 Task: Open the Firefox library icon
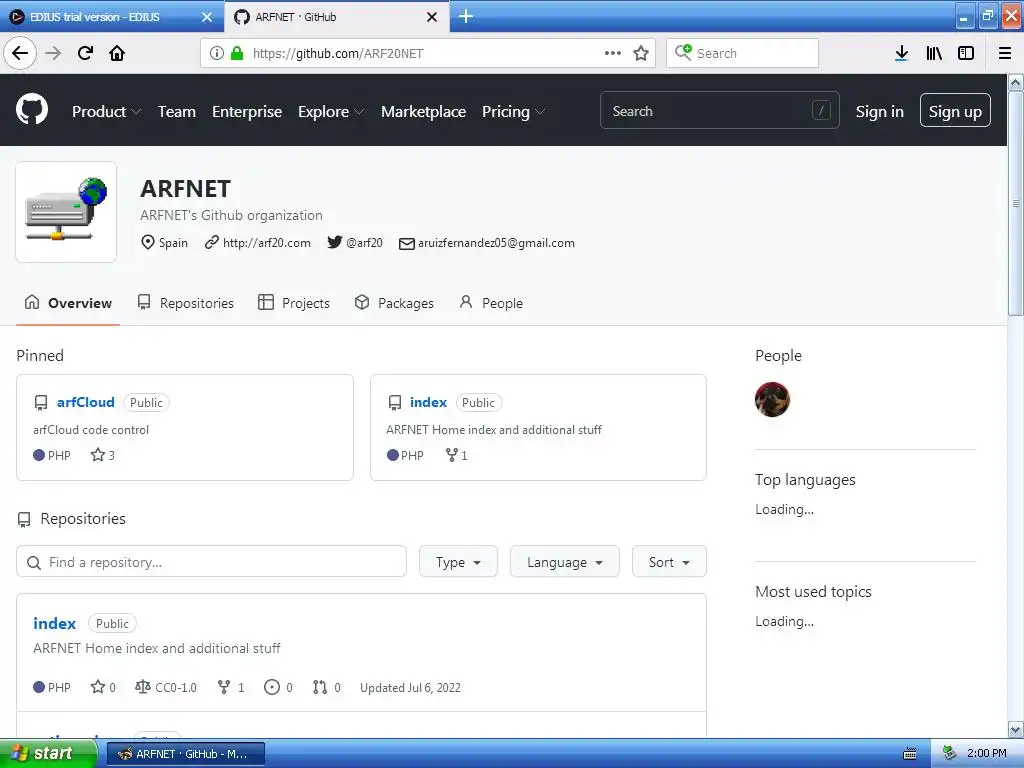click(934, 53)
